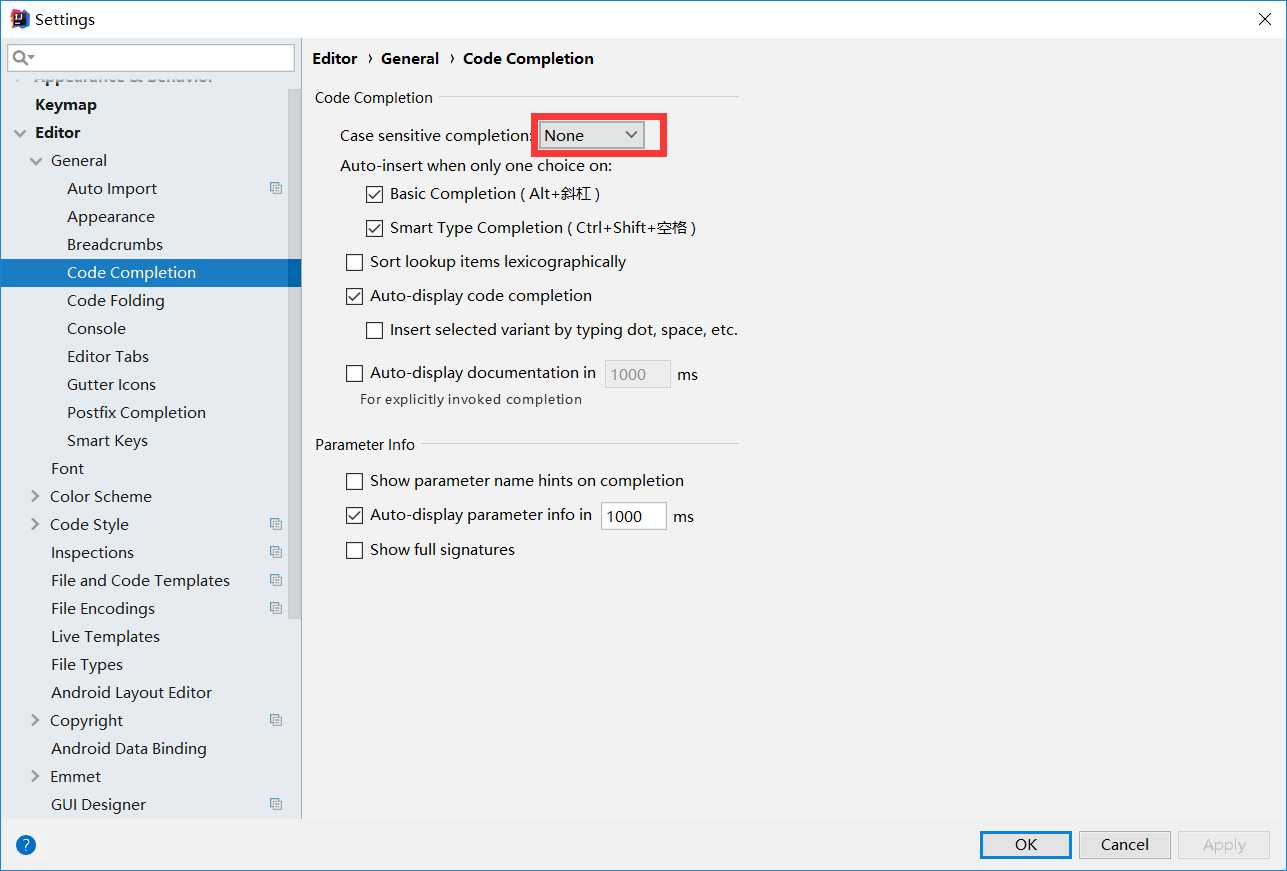Click Editor in the breadcrumb path

[x=335, y=58]
